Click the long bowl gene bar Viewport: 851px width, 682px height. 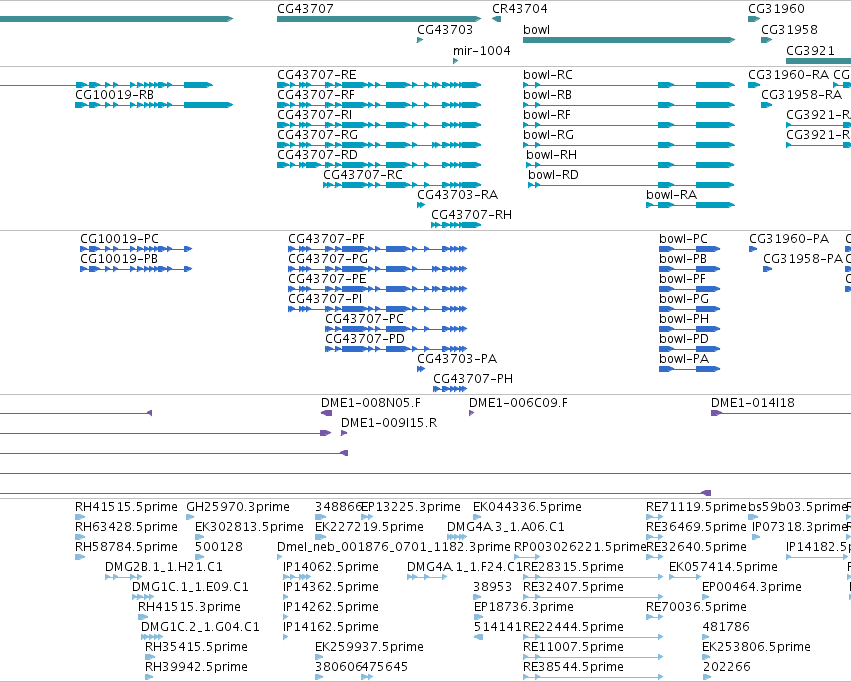click(x=628, y=40)
